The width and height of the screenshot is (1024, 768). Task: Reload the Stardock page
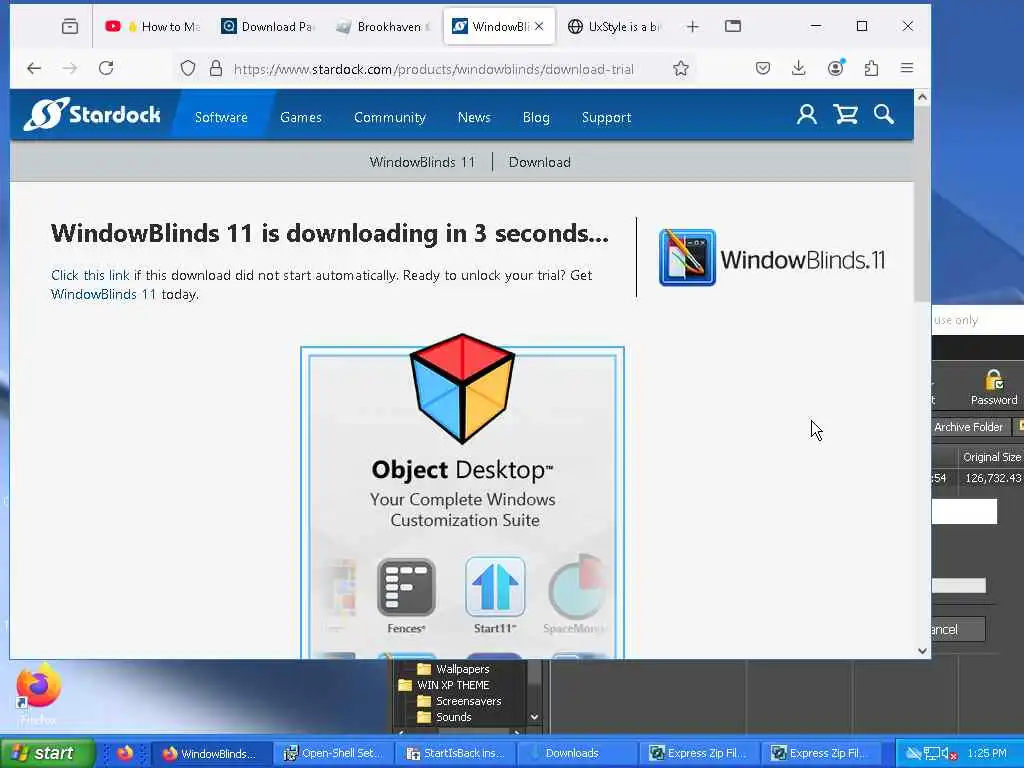coord(106,68)
